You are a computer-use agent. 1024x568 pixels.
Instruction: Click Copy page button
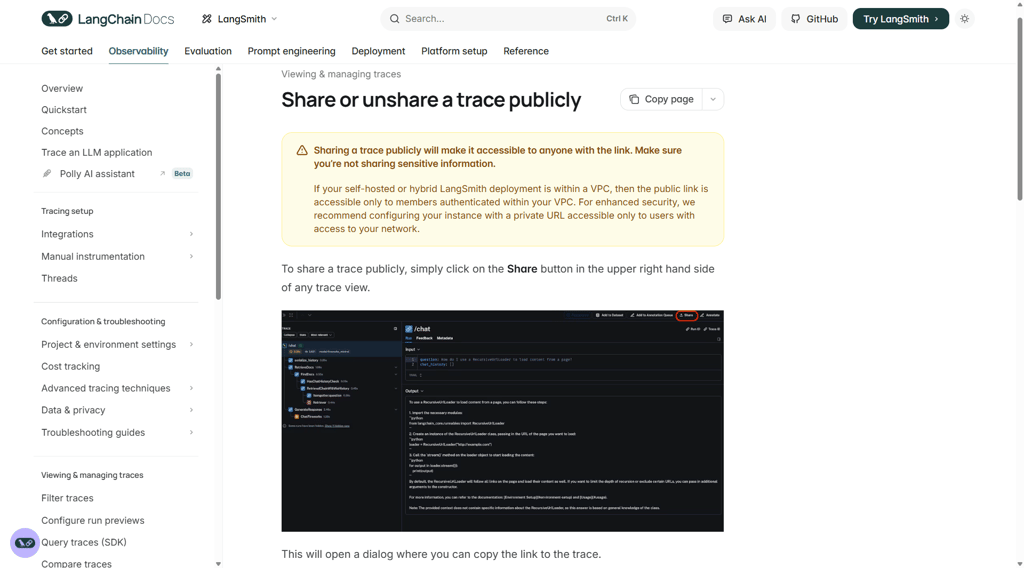(662, 99)
